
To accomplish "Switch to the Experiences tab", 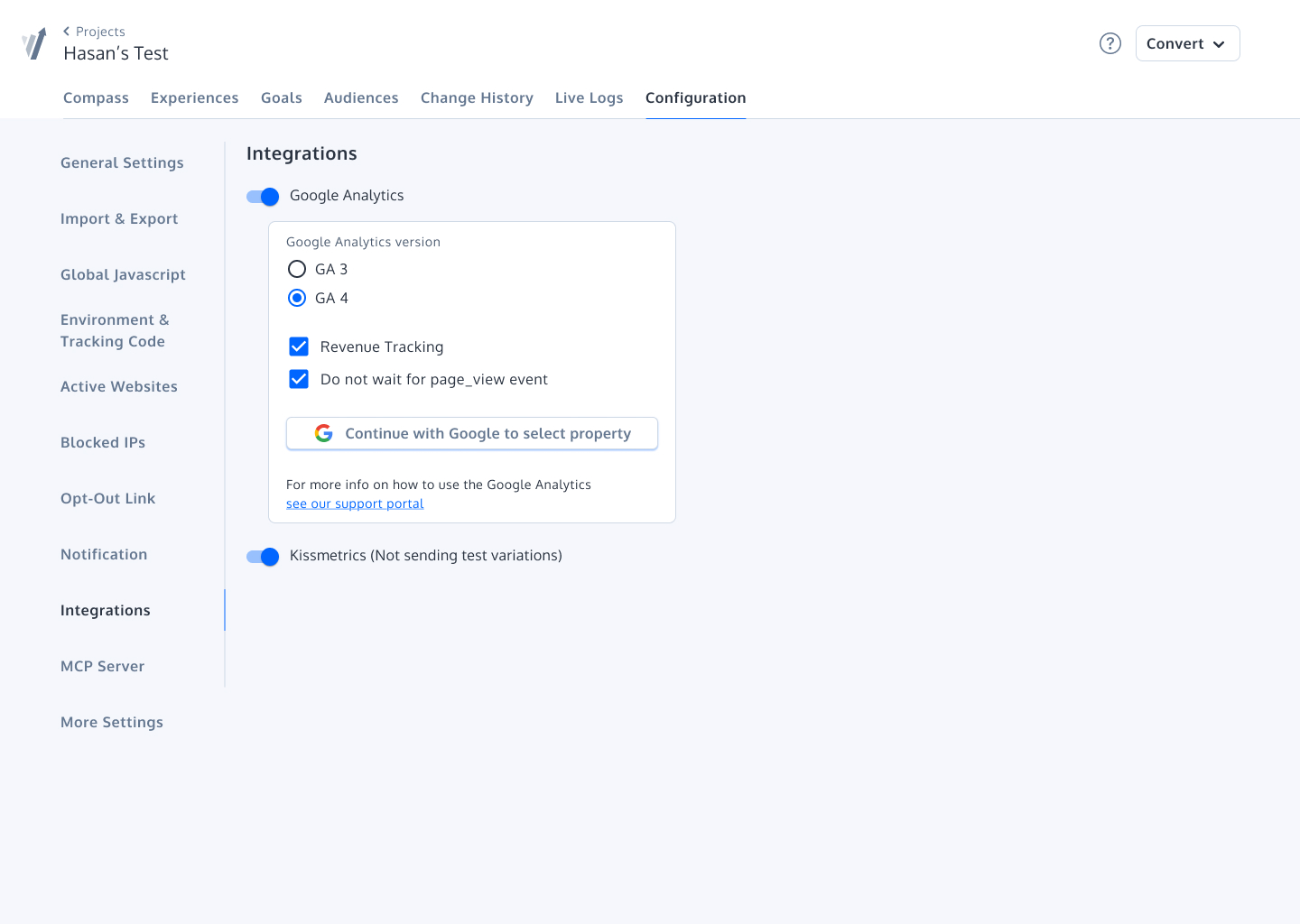I will click(194, 97).
